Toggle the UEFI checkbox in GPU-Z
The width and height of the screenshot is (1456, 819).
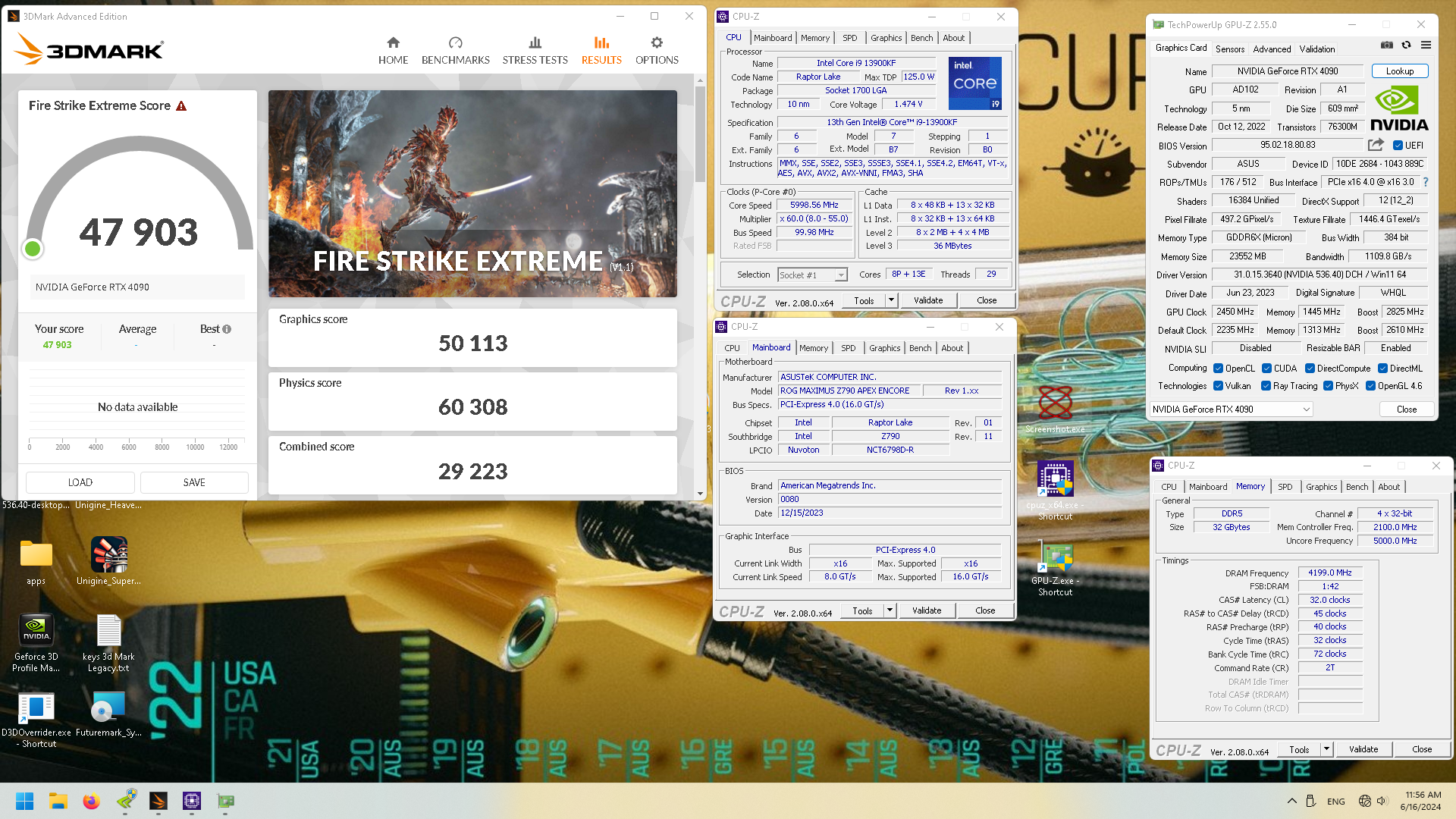click(1398, 146)
